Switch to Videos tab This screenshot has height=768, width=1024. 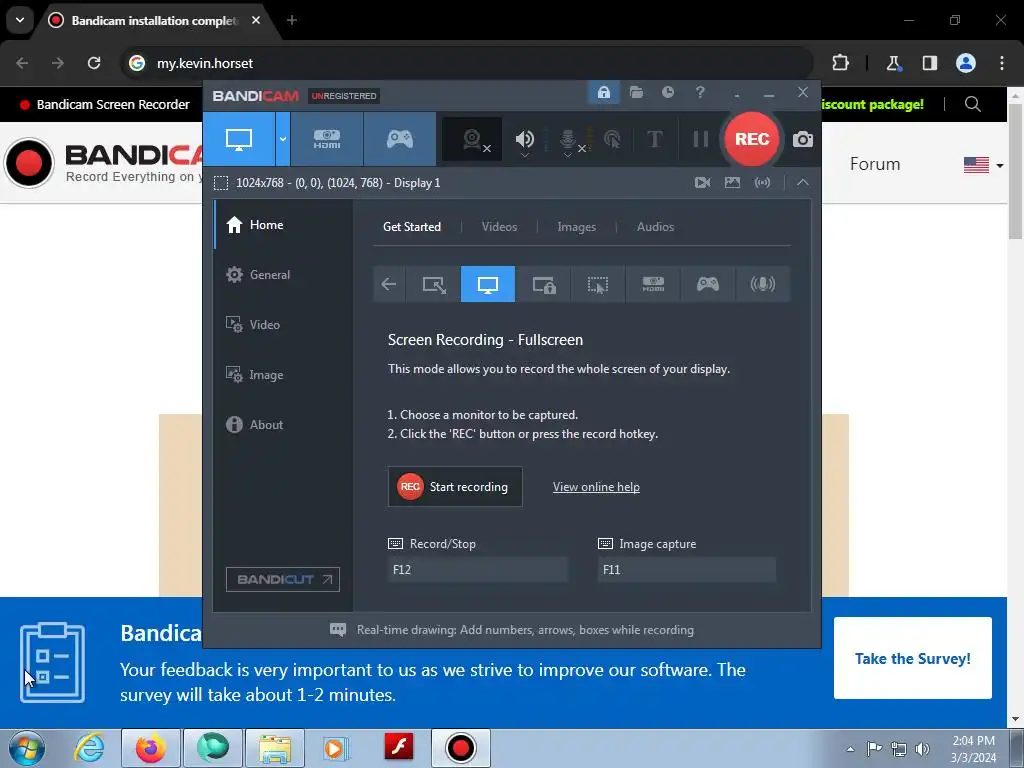[x=499, y=227]
